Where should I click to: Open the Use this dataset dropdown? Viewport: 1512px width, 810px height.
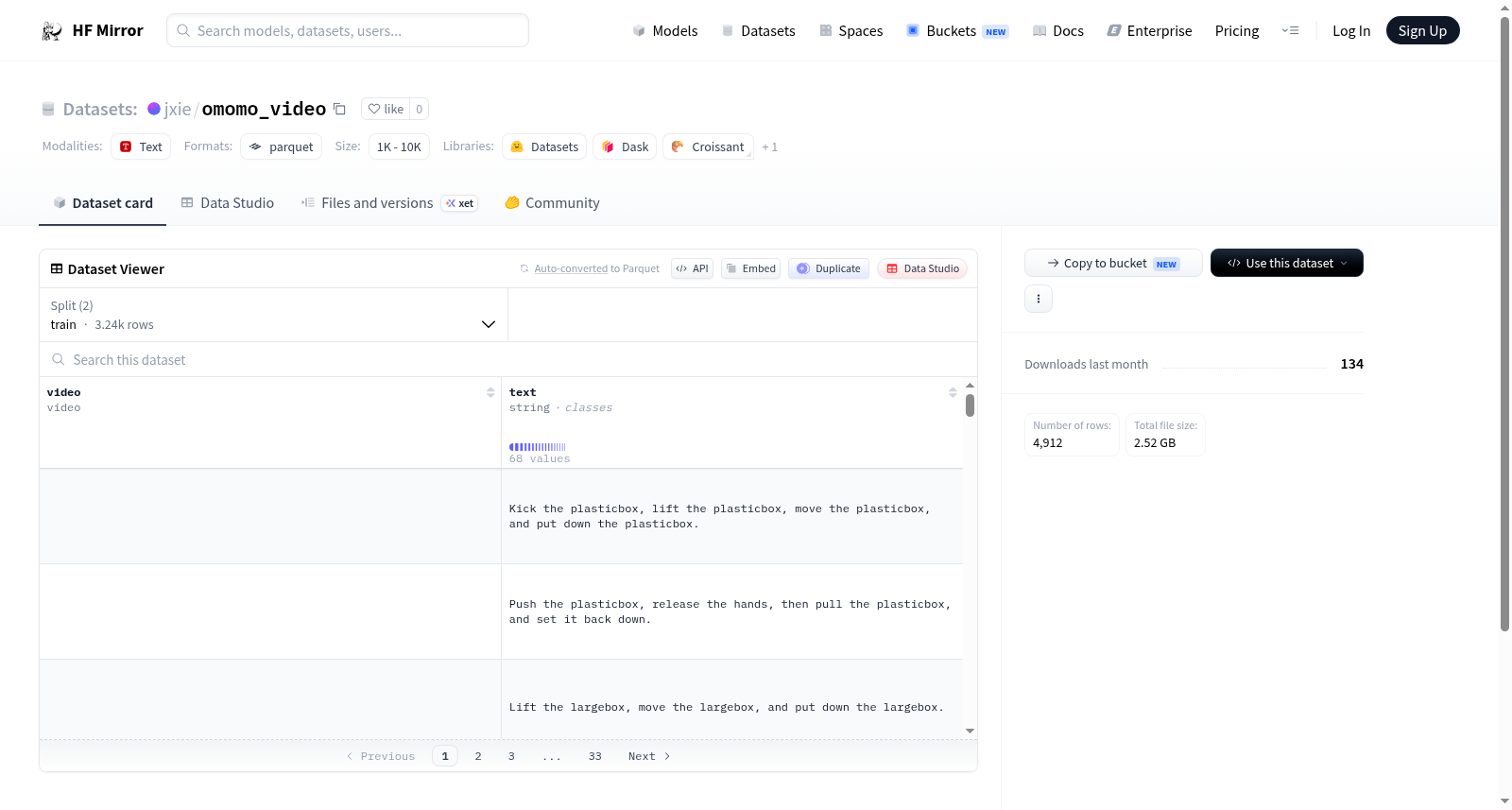[1287, 263]
